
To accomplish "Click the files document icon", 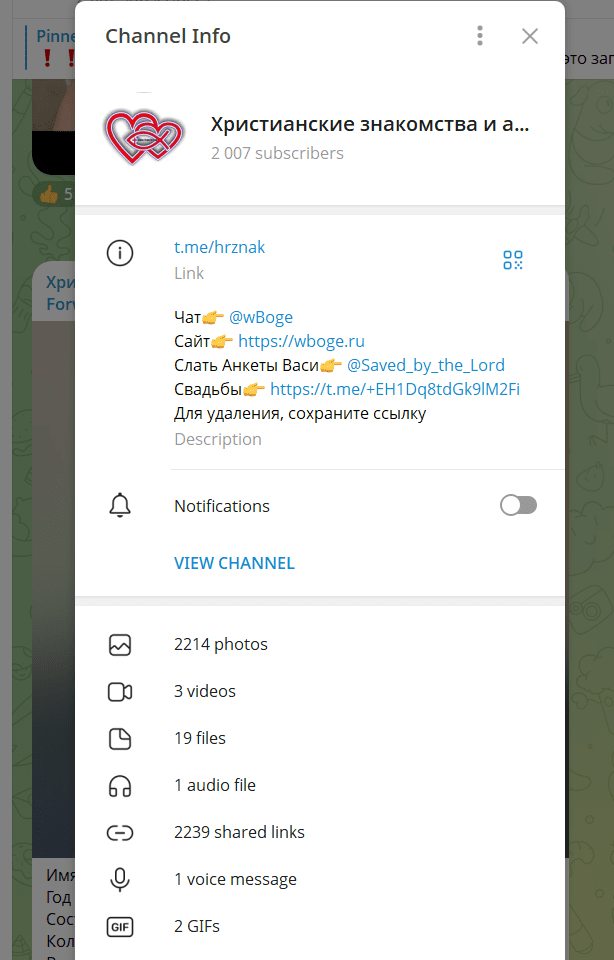I will click(120, 739).
